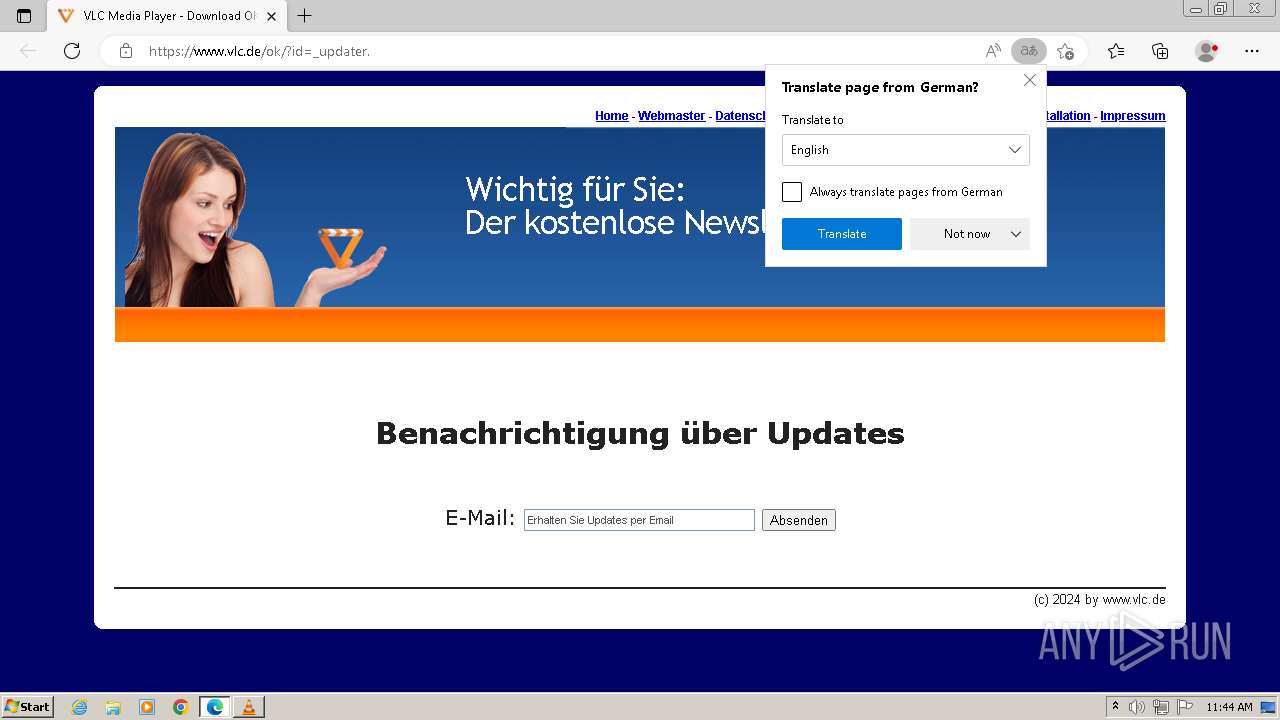This screenshot has width=1280, height=720.
Task: Click the translate icon in address bar
Action: [1028, 51]
